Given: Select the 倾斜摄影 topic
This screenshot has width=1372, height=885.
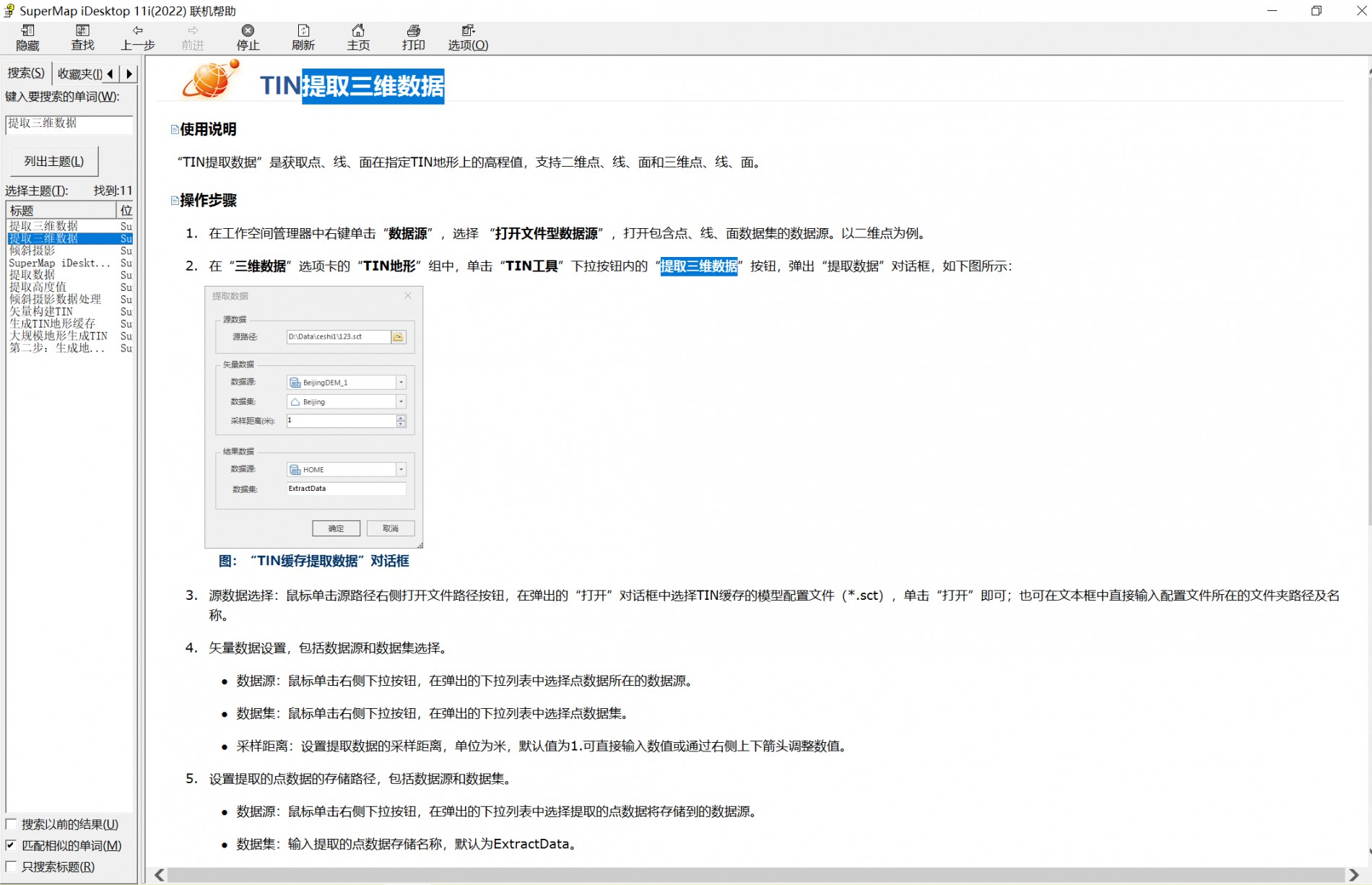Looking at the screenshot, I should pyautogui.click(x=70, y=250).
